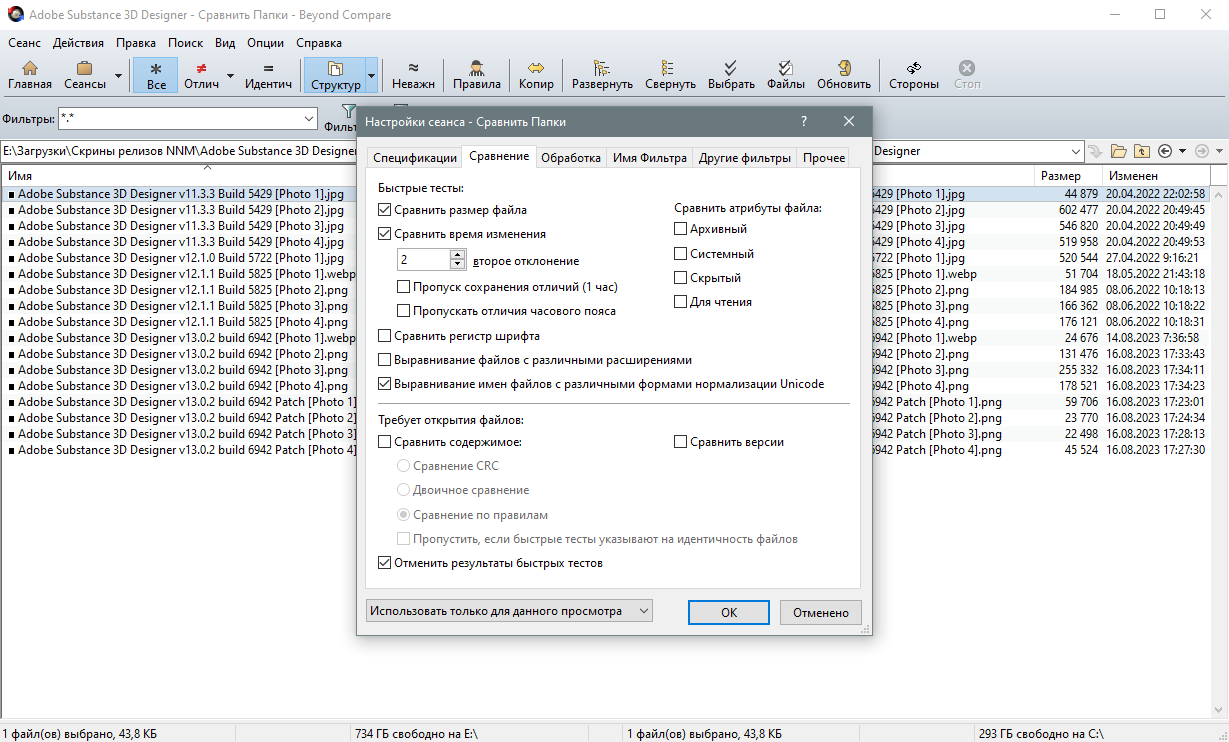The height and width of the screenshot is (742, 1229).
Task: Expand all folders with Развернуть
Action: click(x=602, y=75)
